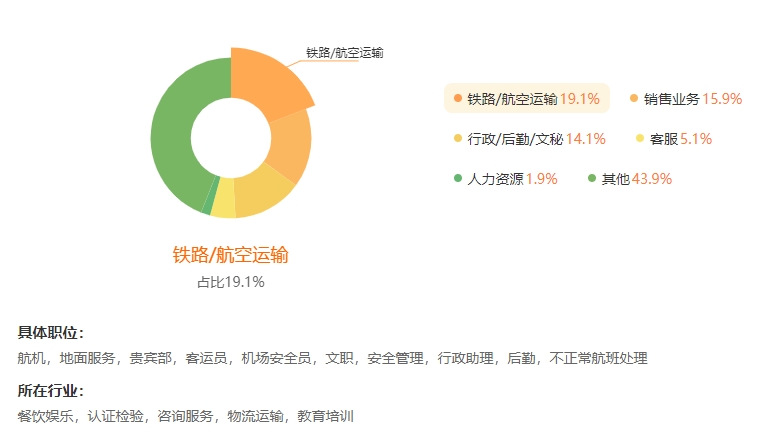This screenshot has width=777, height=432.
Task: Click the orange 铁路/航空运输 title below chart
Action: [x=230, y=255]
